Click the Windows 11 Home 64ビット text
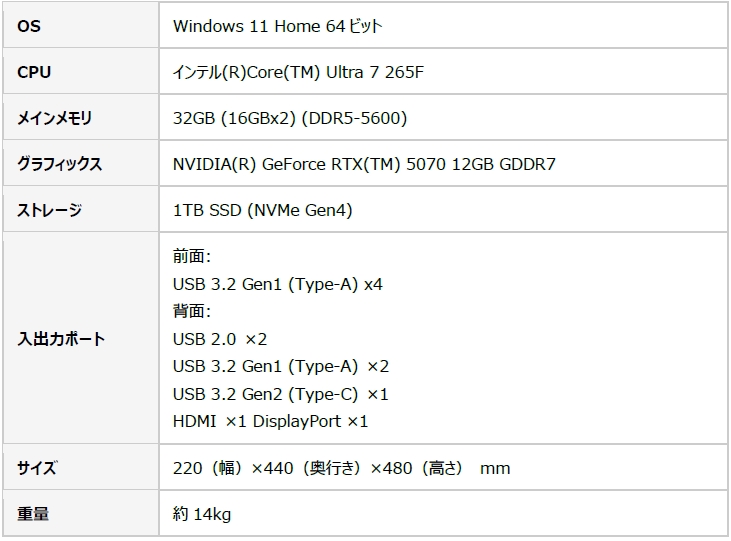 click(x=277, y=26)
